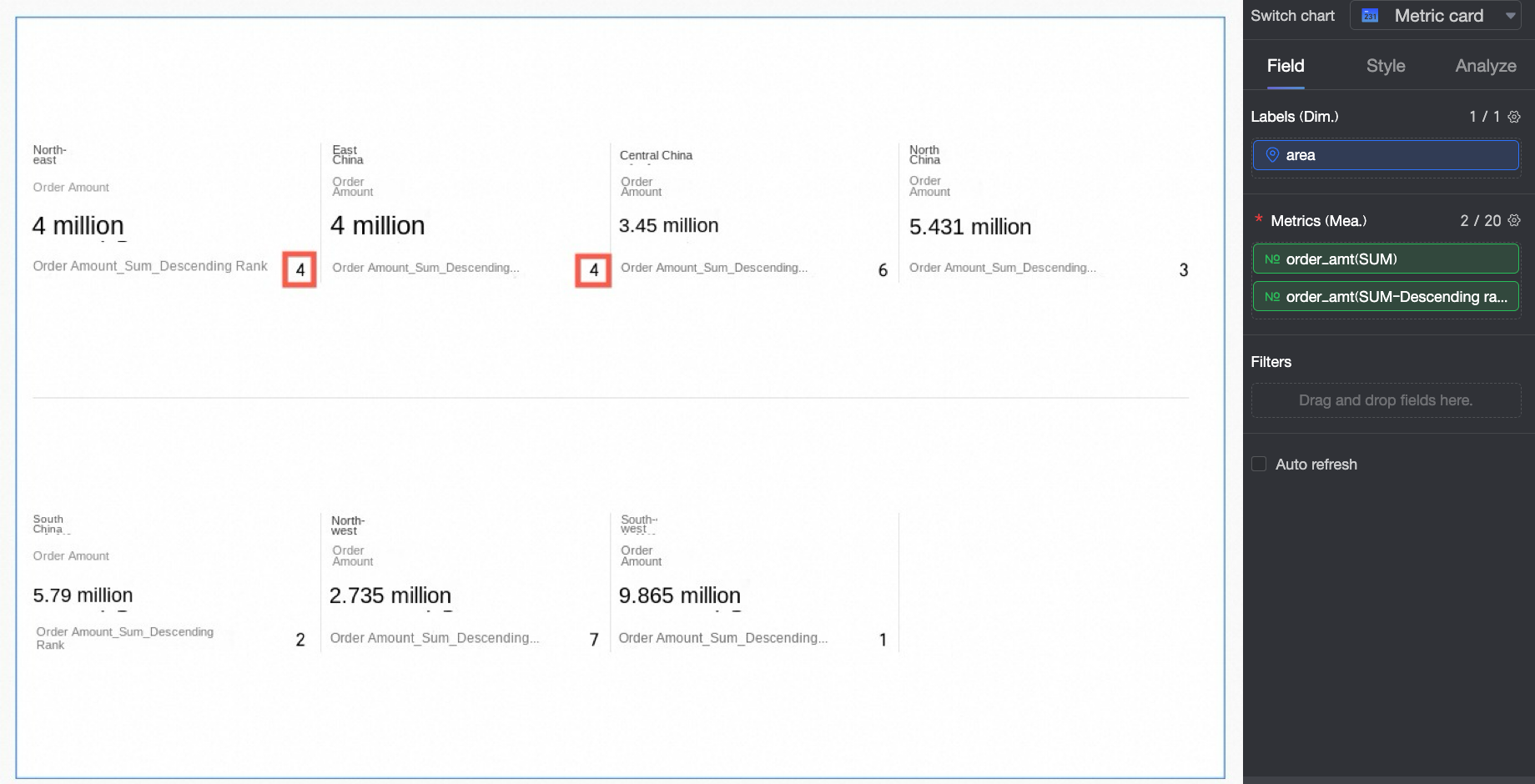Click the location pin icon on area field
Image resolution: width=1535 pixels, height=784 pixels.
click(x=1272, y=155)
